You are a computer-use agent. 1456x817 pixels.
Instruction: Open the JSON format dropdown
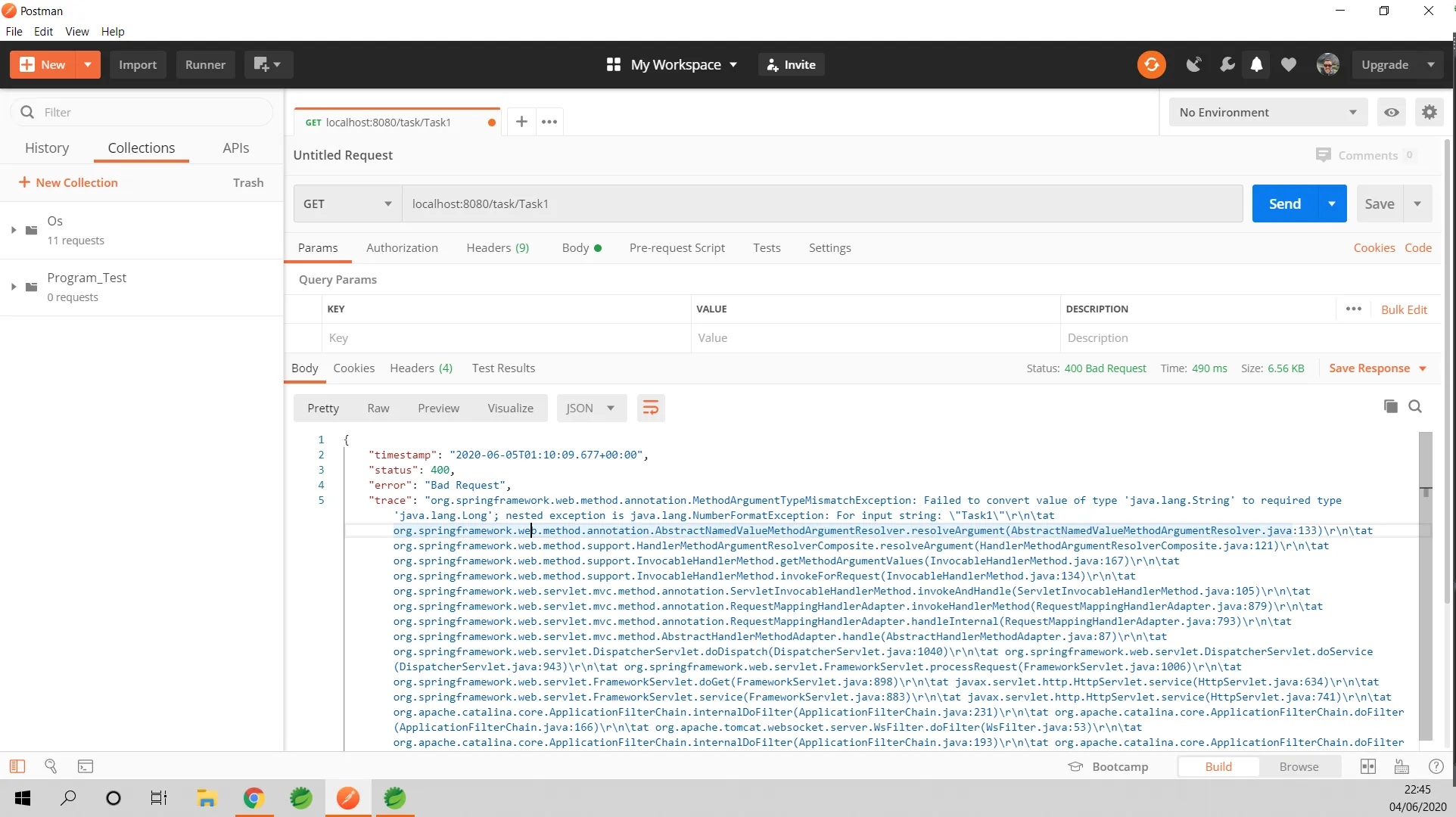tap(590, 408)
